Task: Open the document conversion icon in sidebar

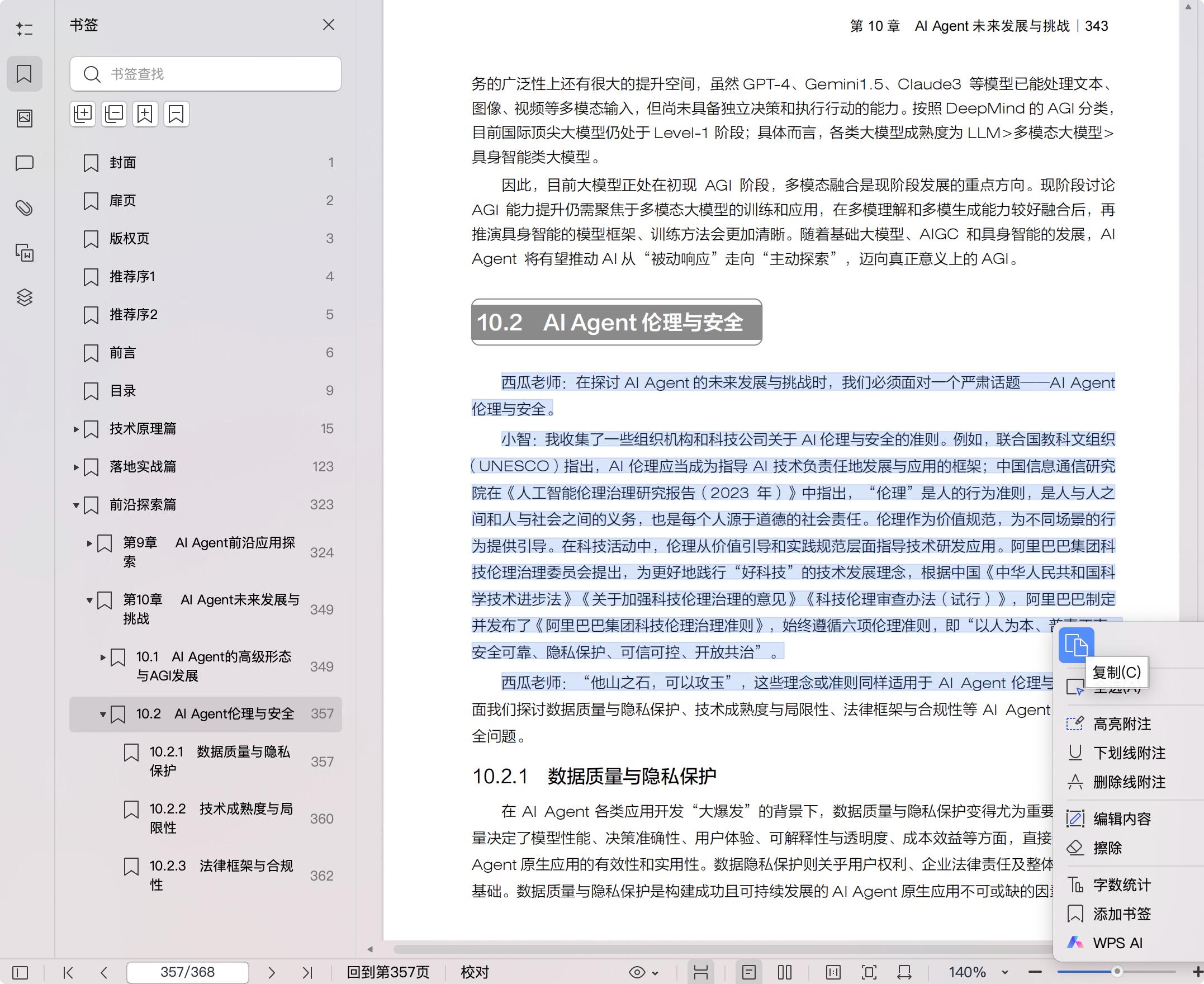Action: point(25,252)
